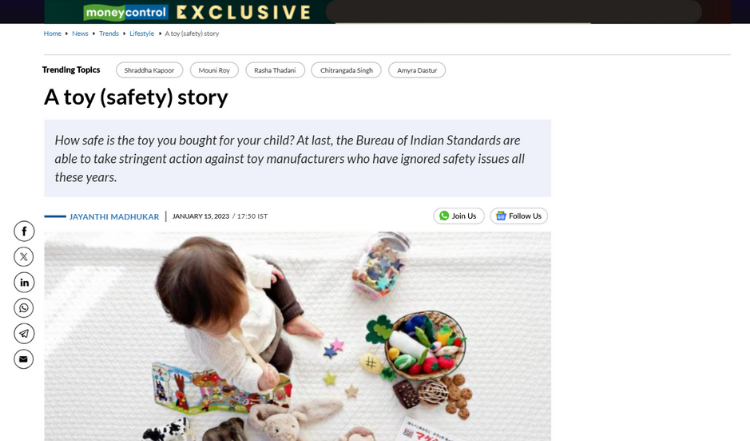
Task: Share article on LinkedIn icon
Action: click(x=23, y=282)
